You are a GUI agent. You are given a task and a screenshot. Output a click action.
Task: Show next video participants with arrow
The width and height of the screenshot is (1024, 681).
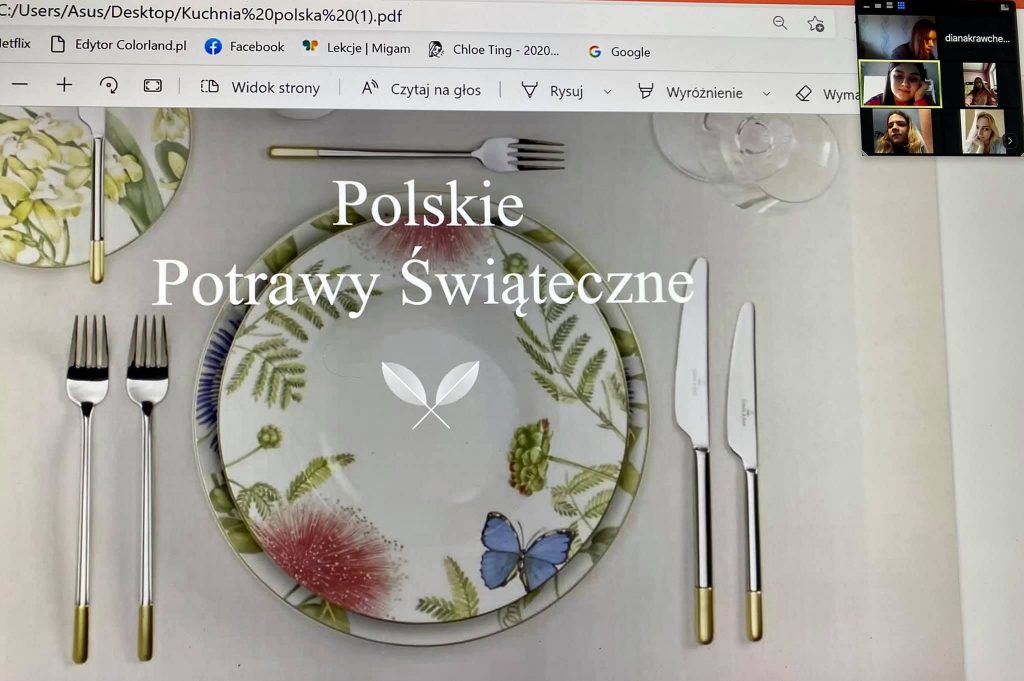pyautogui.click(x=1010, y=140)
